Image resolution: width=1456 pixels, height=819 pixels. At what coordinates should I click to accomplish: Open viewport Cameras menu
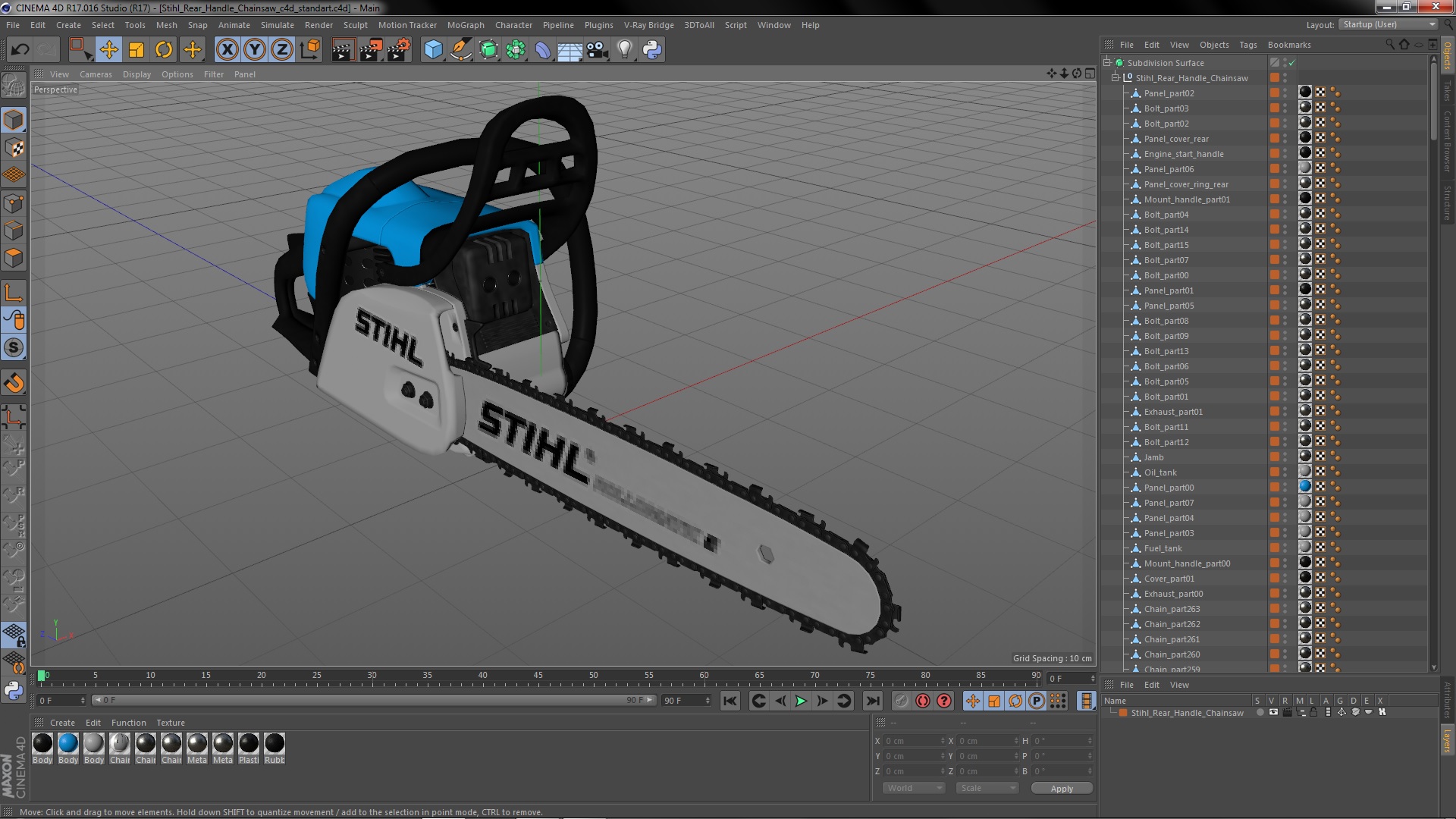[x=96, y=74]
